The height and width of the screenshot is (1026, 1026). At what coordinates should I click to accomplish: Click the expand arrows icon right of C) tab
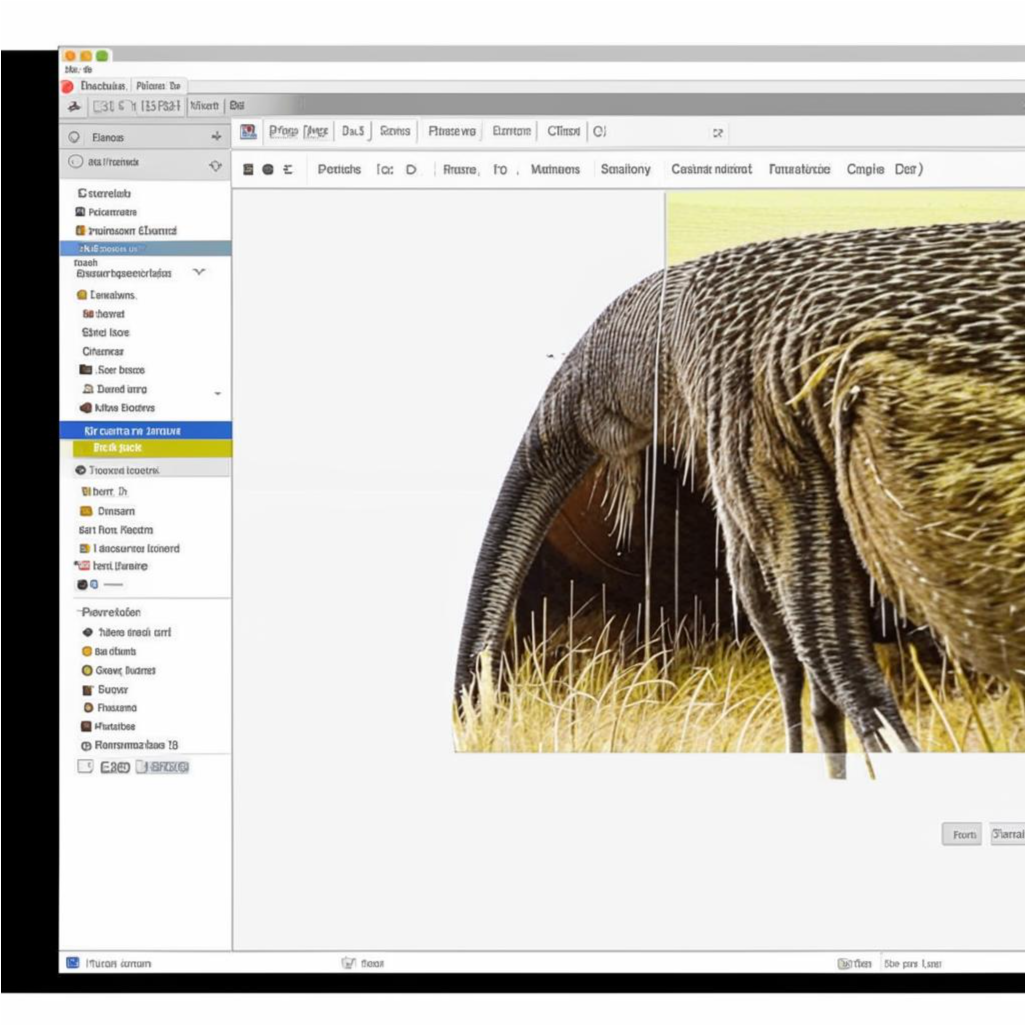[x=718, y=133]
